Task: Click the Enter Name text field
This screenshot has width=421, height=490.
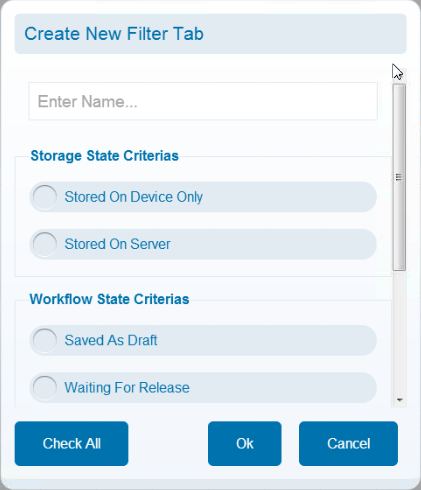Action: 203,101
